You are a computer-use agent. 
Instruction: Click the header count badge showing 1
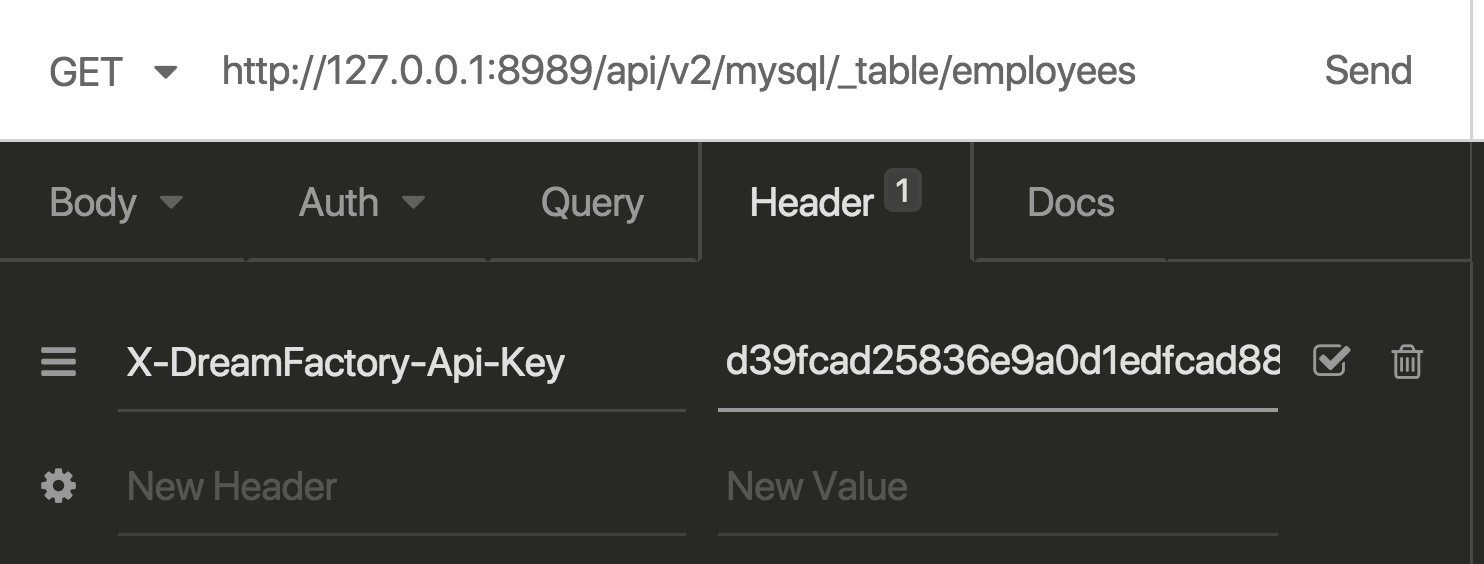click(903, 190)
